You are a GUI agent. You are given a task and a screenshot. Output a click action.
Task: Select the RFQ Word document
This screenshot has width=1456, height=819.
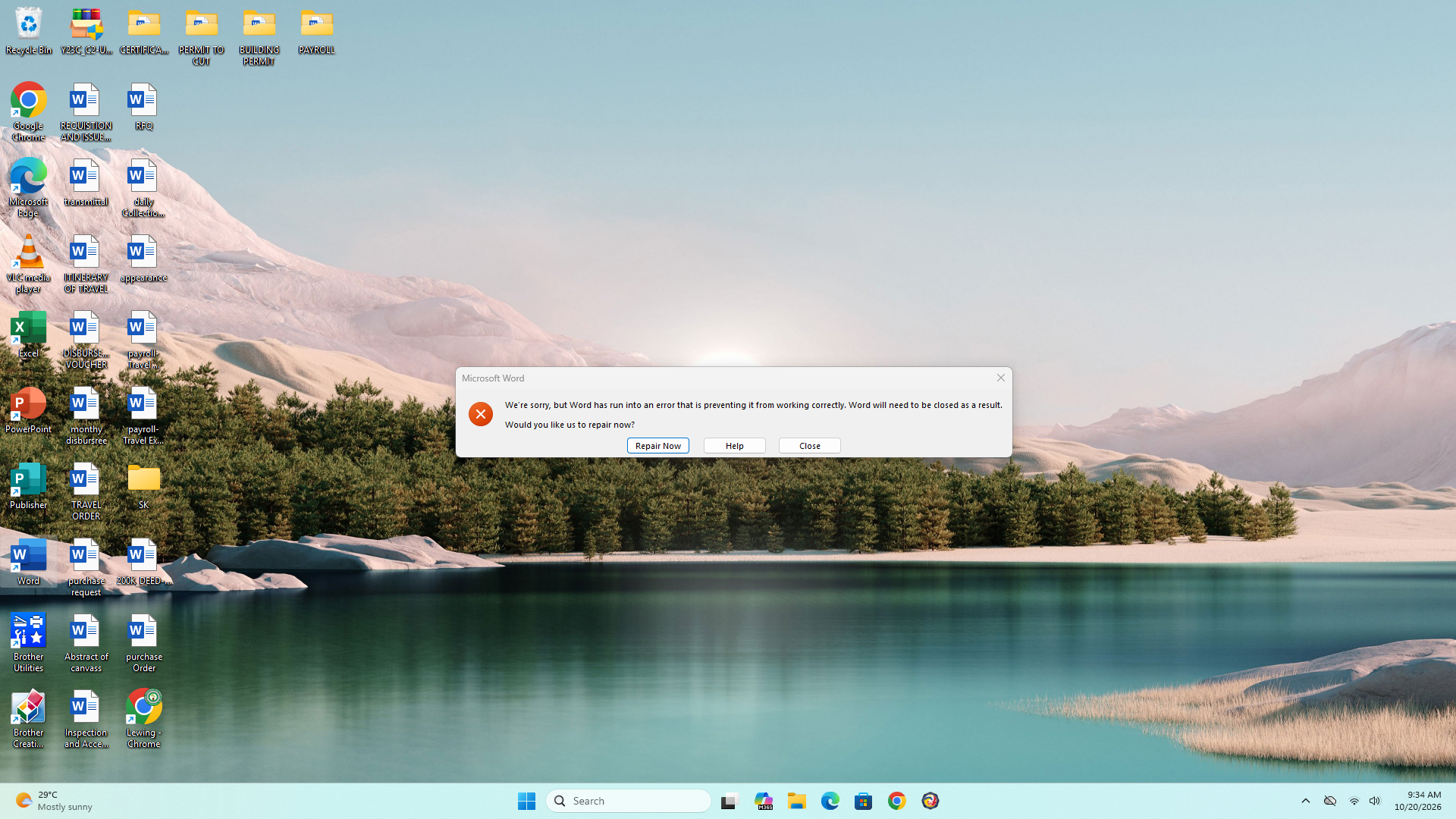tap(144, 107)
